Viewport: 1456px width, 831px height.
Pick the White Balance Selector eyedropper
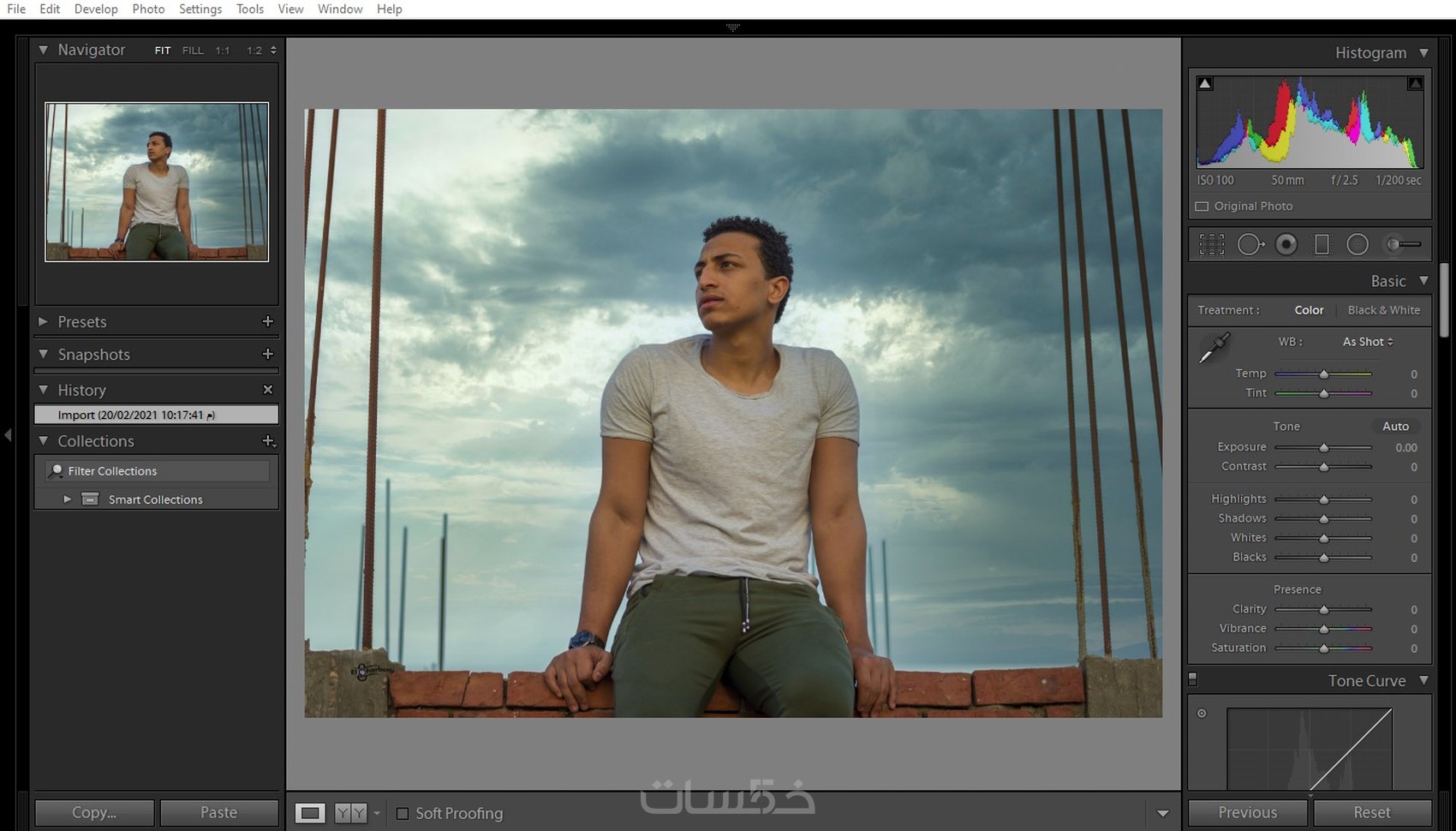(1214, 348)
